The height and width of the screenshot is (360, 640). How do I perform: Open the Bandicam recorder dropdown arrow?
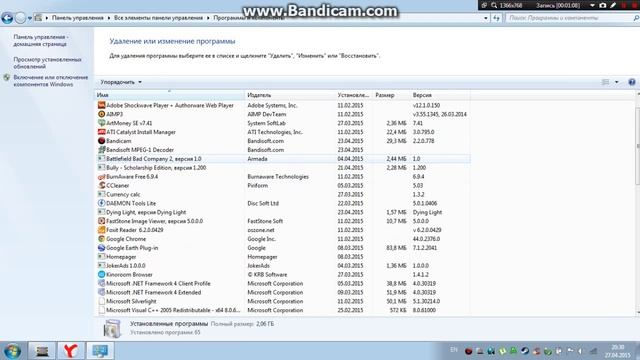coord(592,5)
